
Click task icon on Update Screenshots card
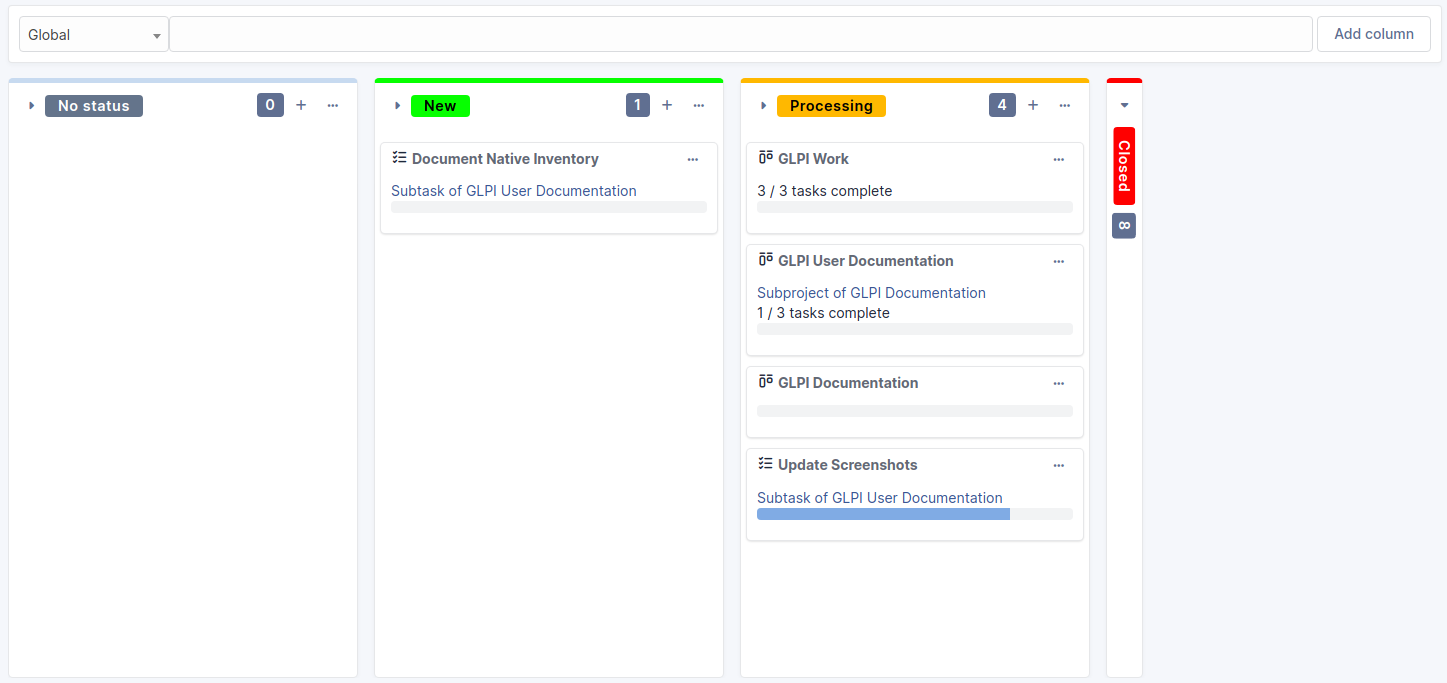765,463
